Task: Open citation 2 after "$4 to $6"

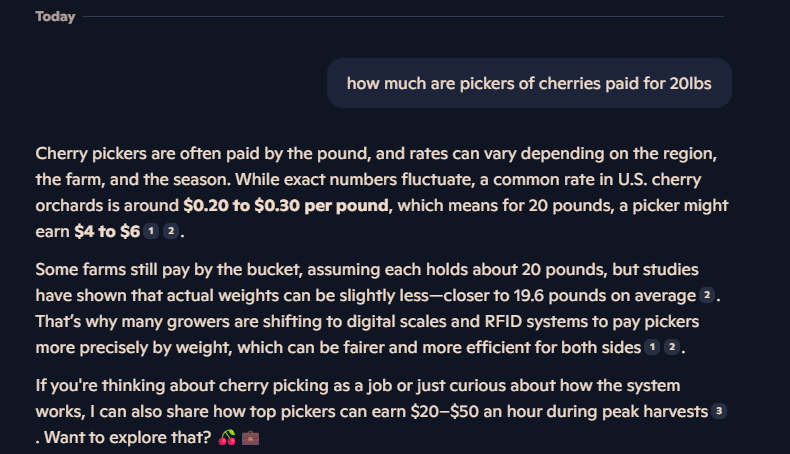Action: [x=170, y=232]
